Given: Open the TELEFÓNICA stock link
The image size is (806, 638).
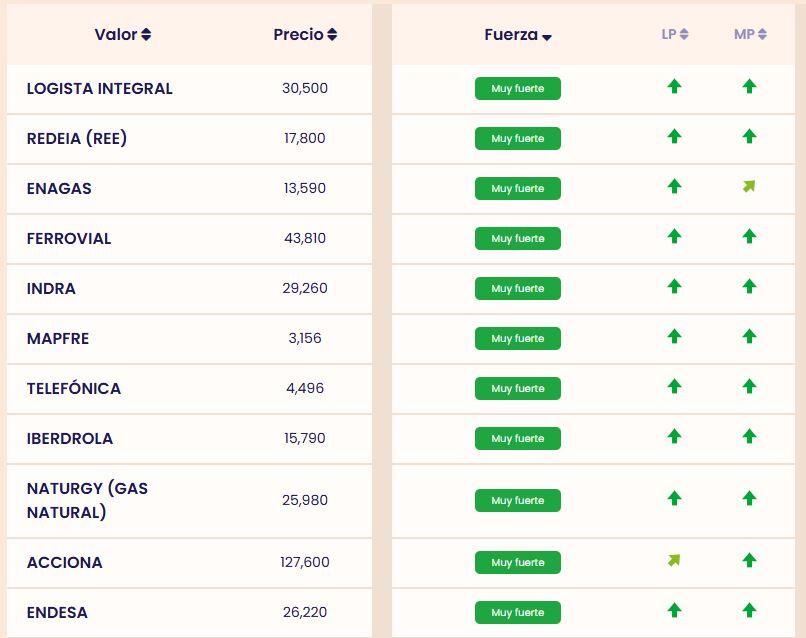Looking at the screenshot, I should (74, 389).
